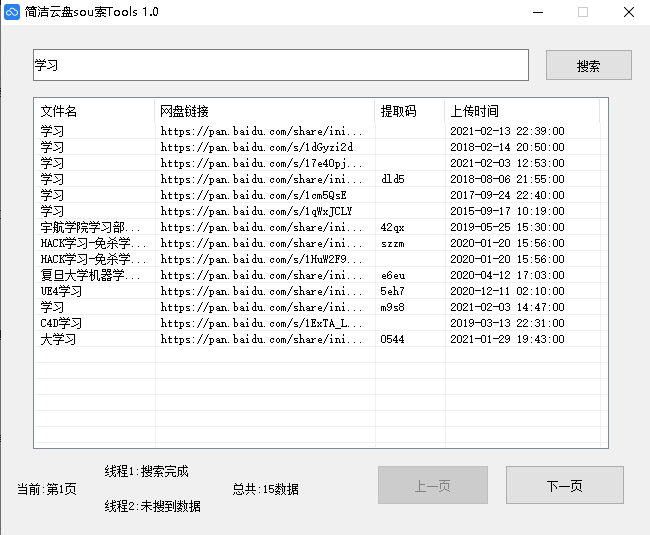Click upload time 2018-02-14 20:50:00
This screenshot has width=650, height=535.
(x=507, y=147)
